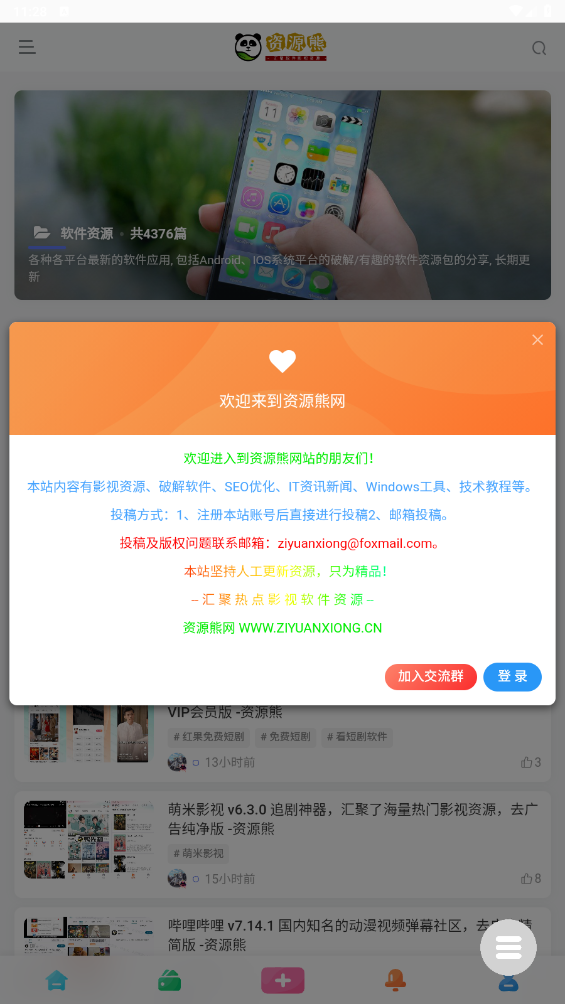565x1004 pixels.
Task: Select the 软件资源 banner slide
Action: 282,195
